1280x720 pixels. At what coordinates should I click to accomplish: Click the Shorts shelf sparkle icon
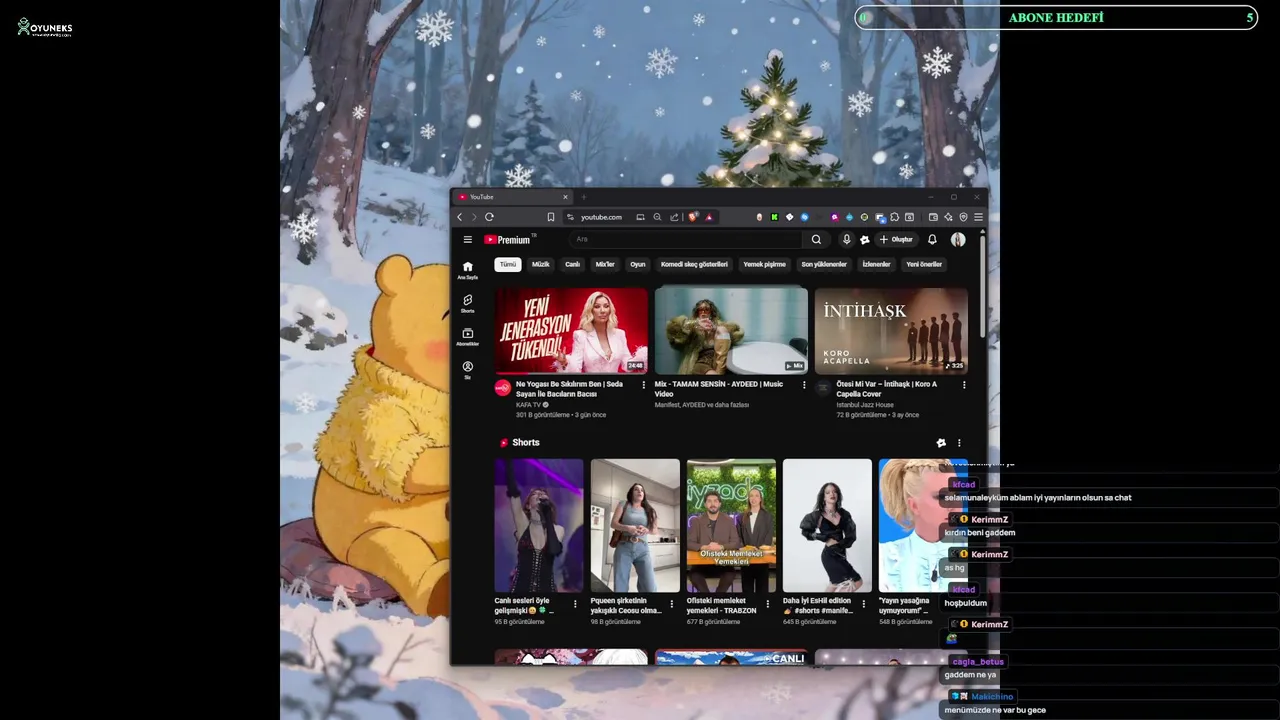point(941,443)
